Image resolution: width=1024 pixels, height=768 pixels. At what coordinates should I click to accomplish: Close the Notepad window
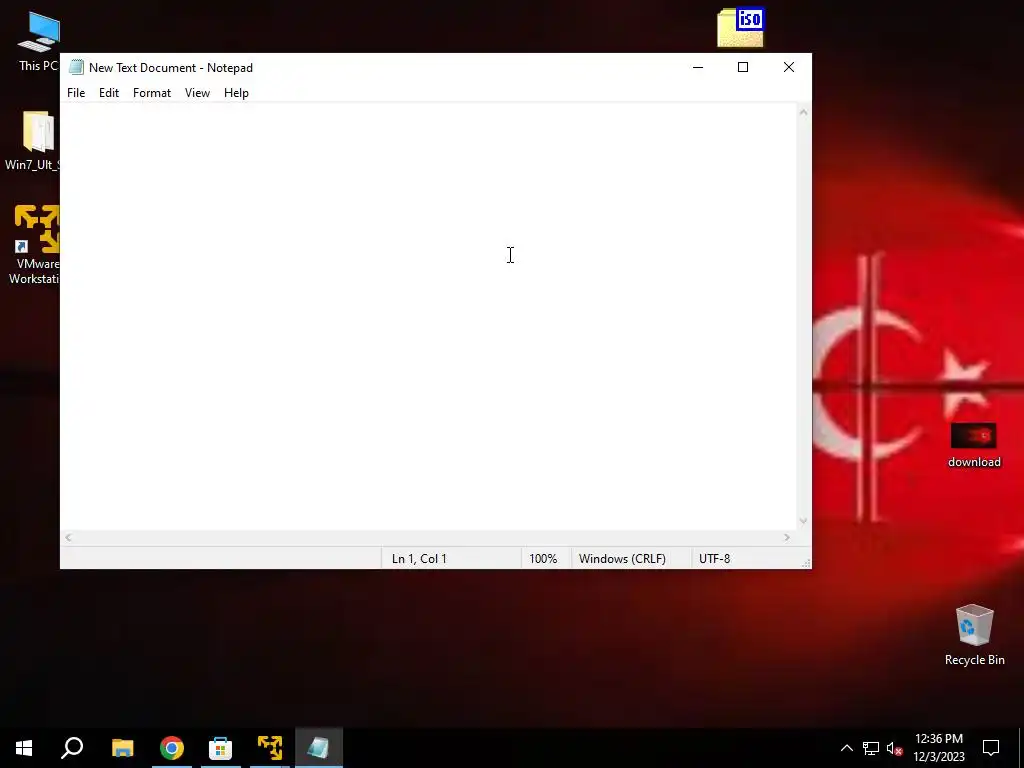pos(788,67)
